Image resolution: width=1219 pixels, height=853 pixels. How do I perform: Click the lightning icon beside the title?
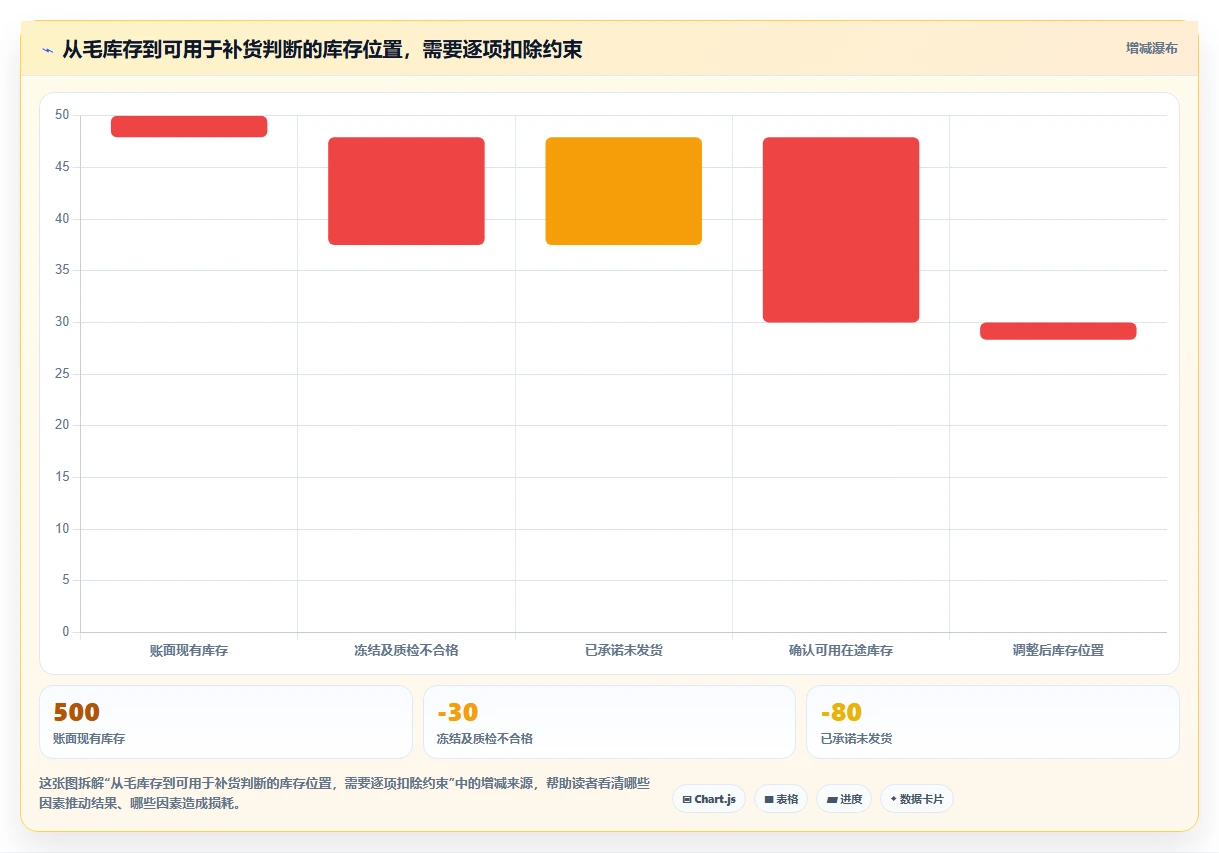point(47,49)
